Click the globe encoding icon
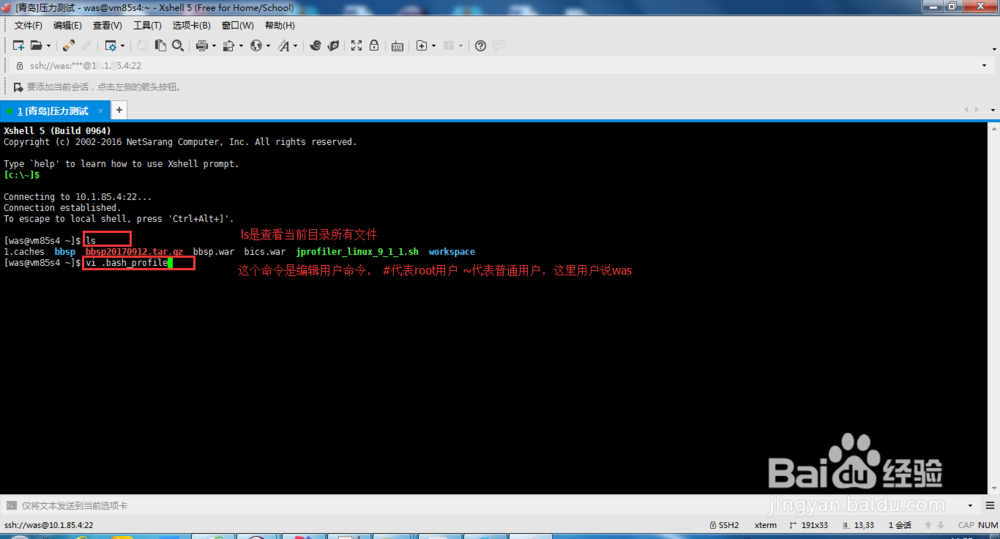Viewport: 1000px width, 539px height. tap(256, 45)
